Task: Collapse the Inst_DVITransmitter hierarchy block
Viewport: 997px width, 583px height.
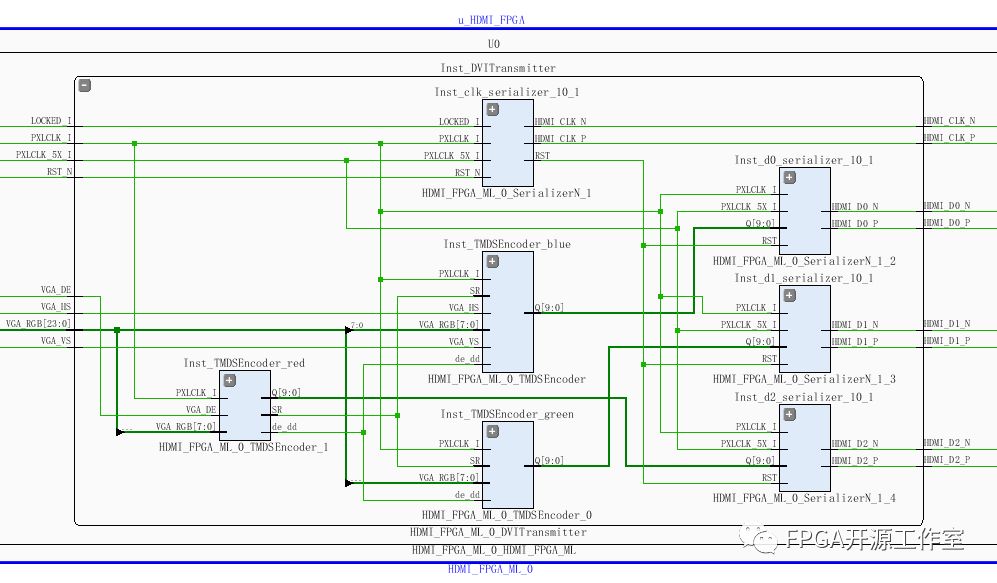Action: tap(85, 86)
